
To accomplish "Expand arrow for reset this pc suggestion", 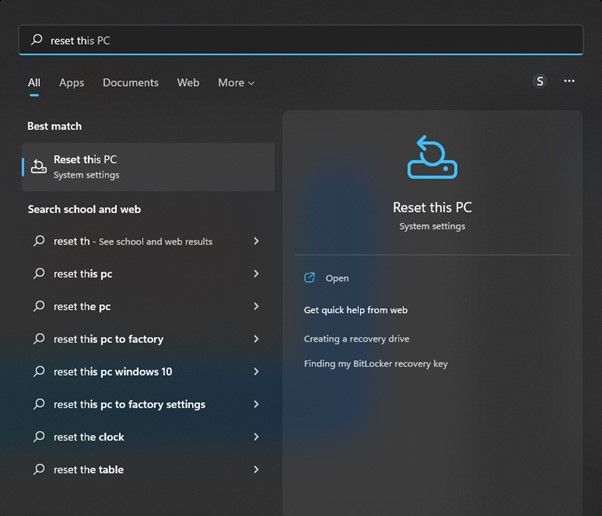I will point(257,274).
